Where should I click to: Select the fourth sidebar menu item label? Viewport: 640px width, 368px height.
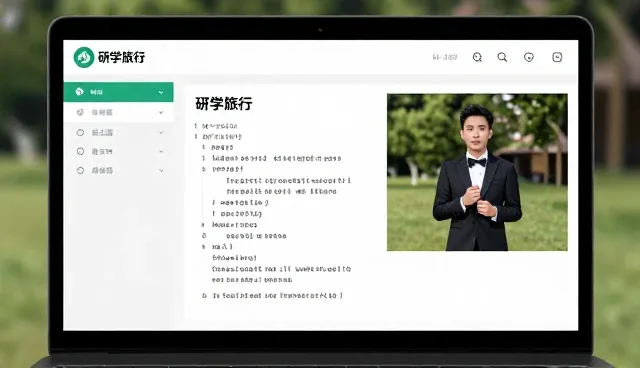tap(102, 152)
